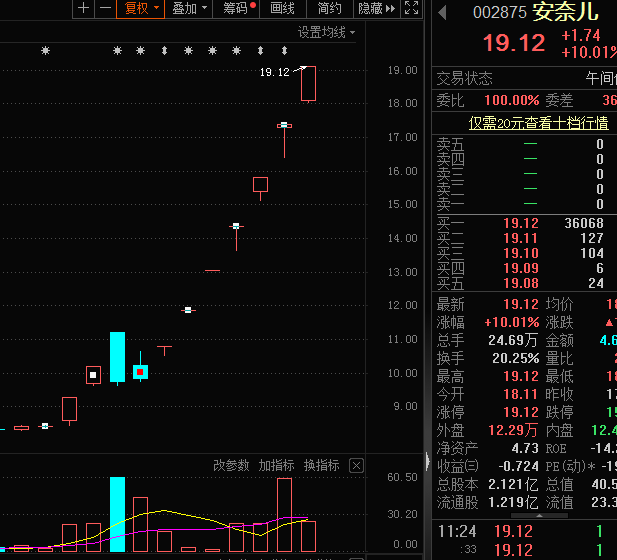Click first snowflake event marker on left
617x560 pixels.
pyautogui.click(x=46, y=51)
